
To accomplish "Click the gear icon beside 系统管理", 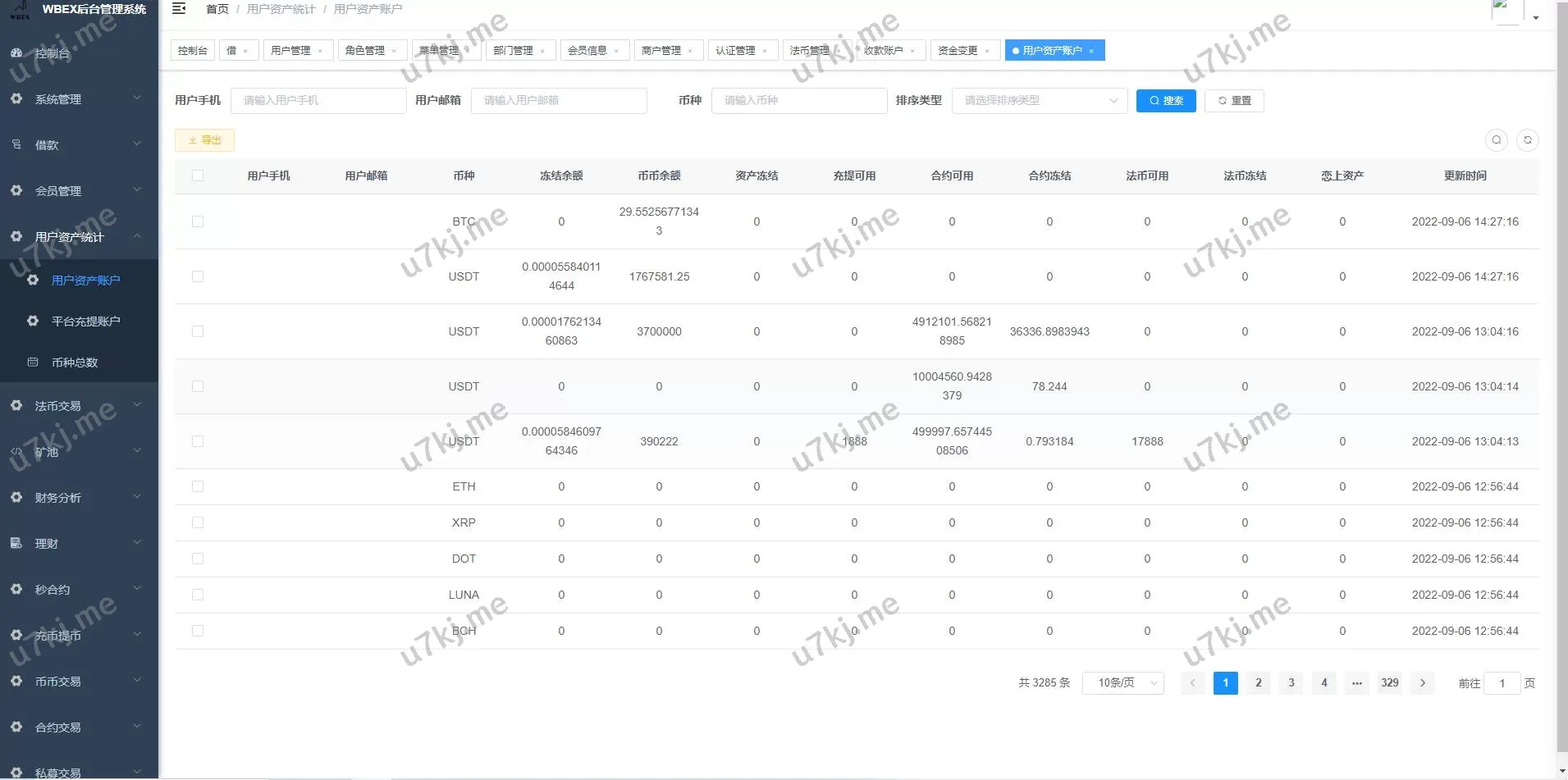I will (x=16, y=99).
